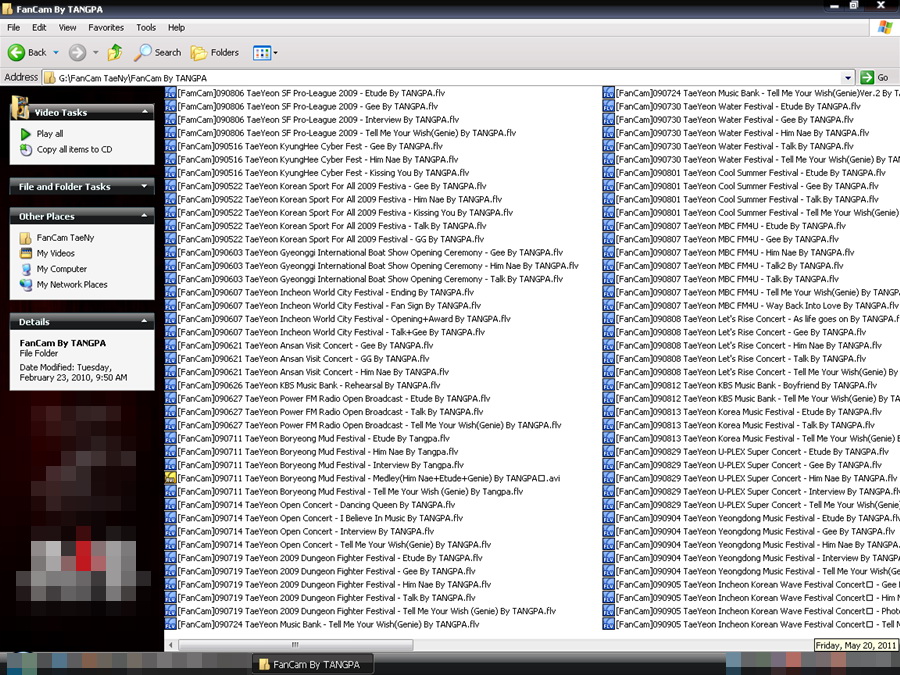Select 'Dungeon Fighter Festival - Talk' file
Viewport: 900px width, 675px height.
click(327, 598)
